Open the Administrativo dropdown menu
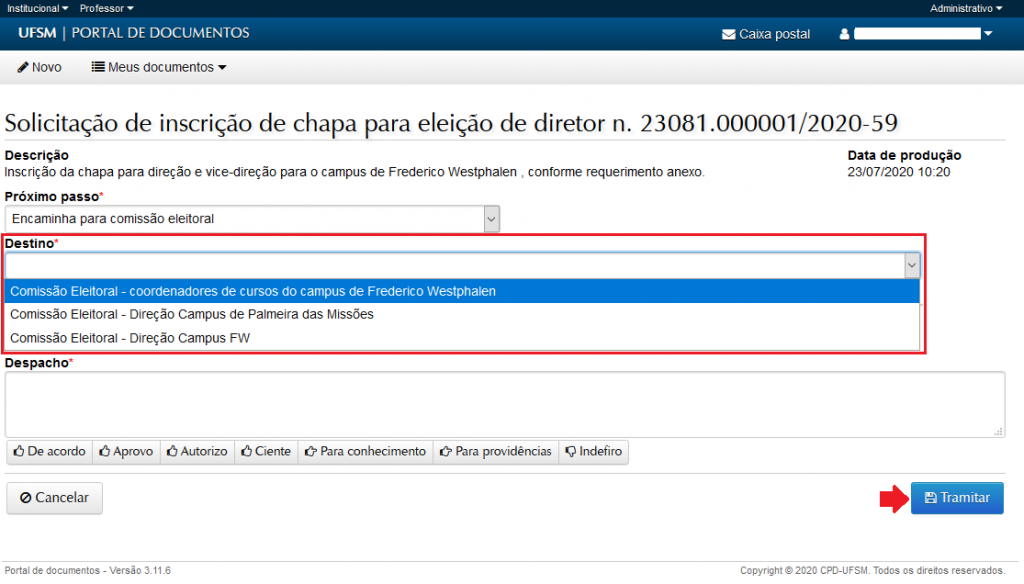Screen dimensions: 1024x584 coord(966,8)
